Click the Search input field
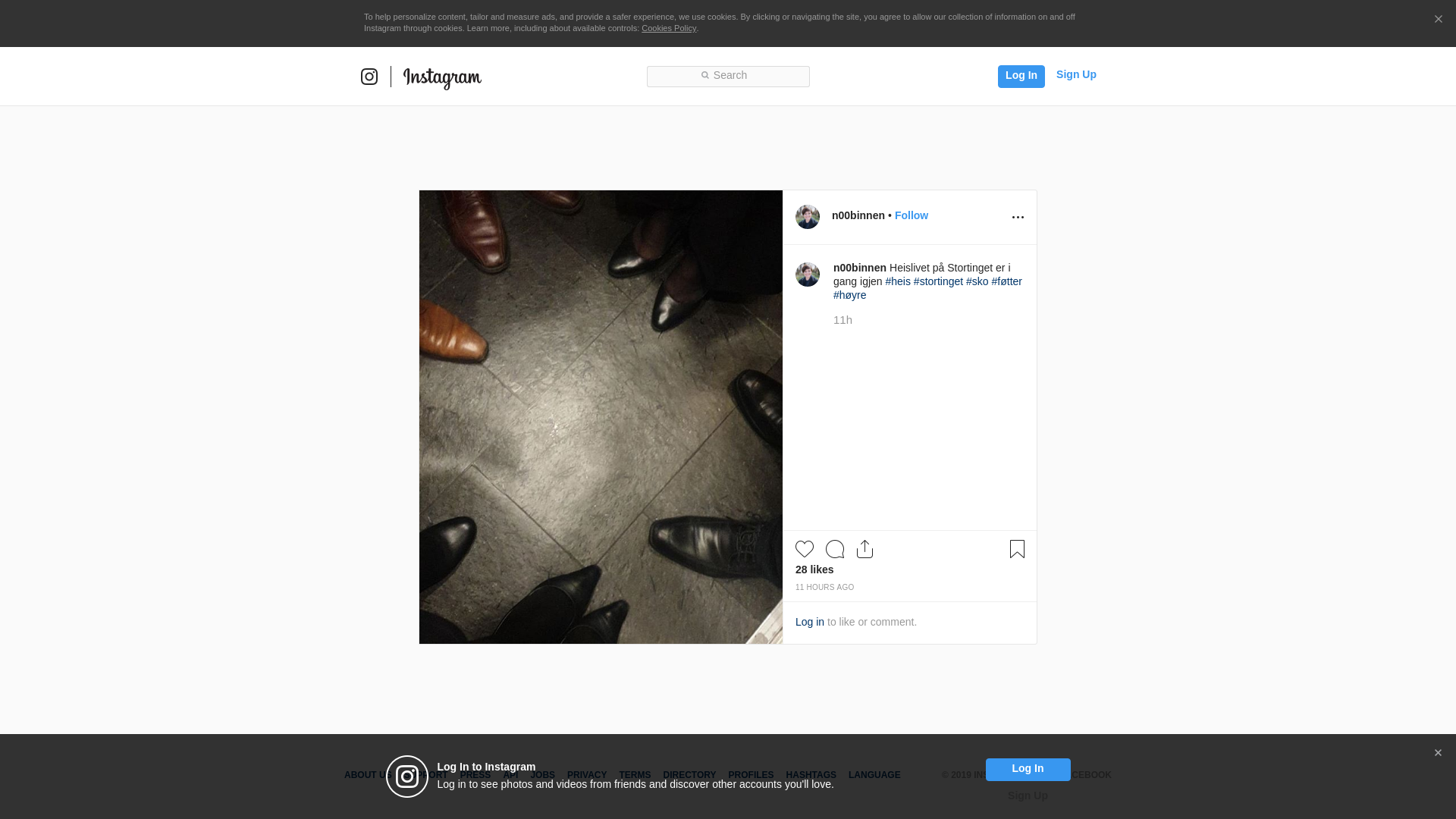 [728, 76]
